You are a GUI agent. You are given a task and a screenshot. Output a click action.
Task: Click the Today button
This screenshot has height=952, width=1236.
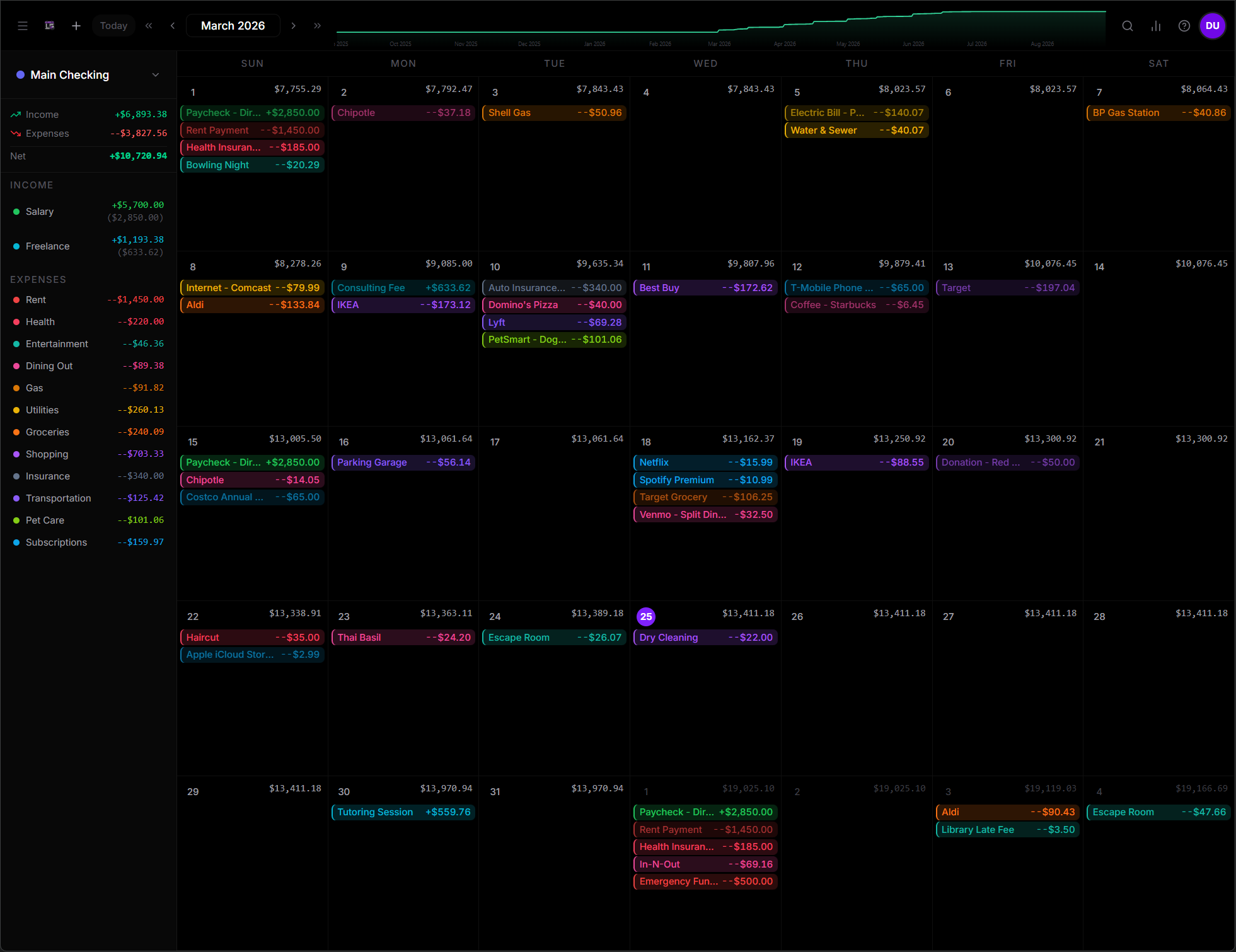pyautogui.click(x=113, y=26)
